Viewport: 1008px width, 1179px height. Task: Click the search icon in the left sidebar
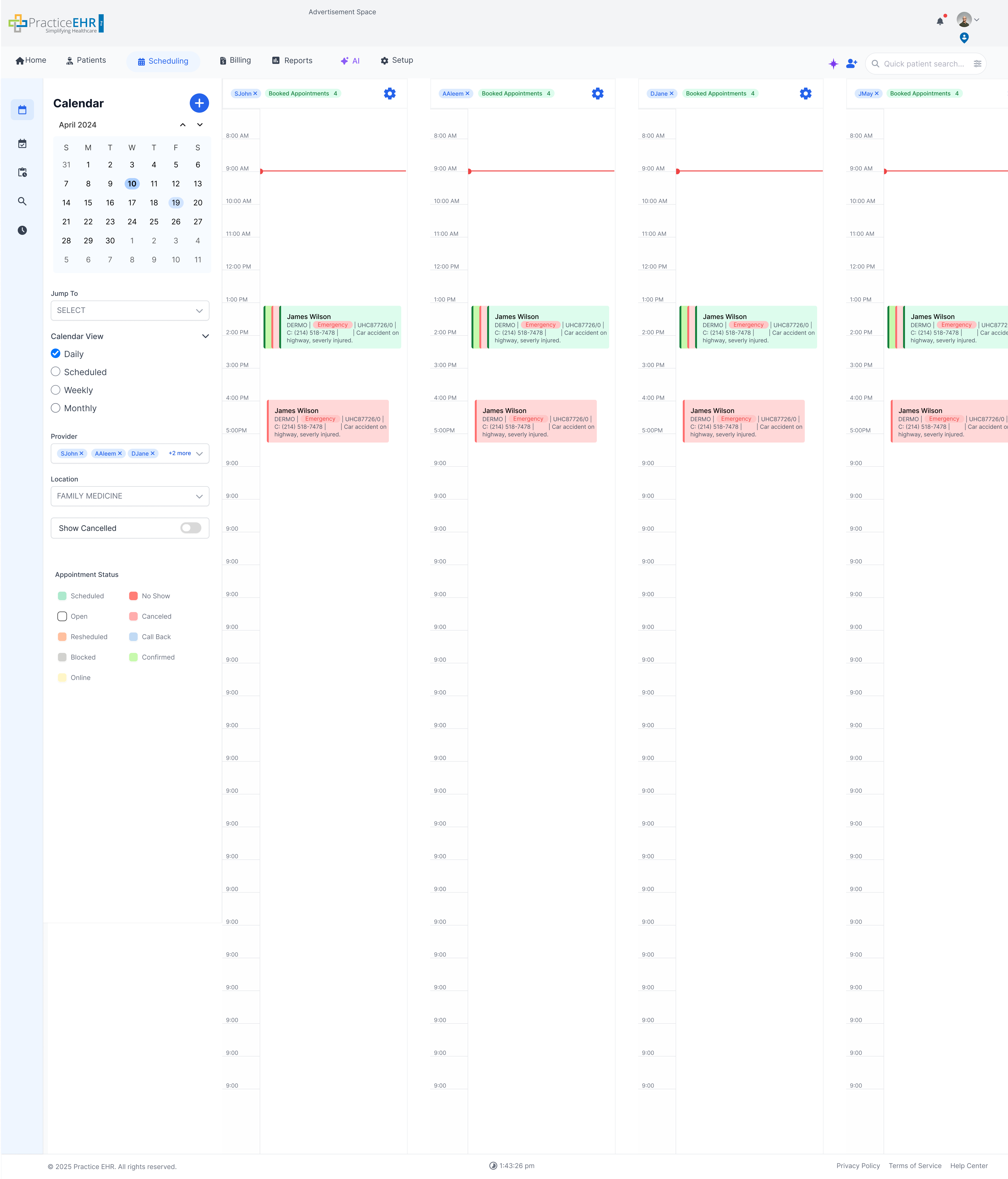click(22, 201)
